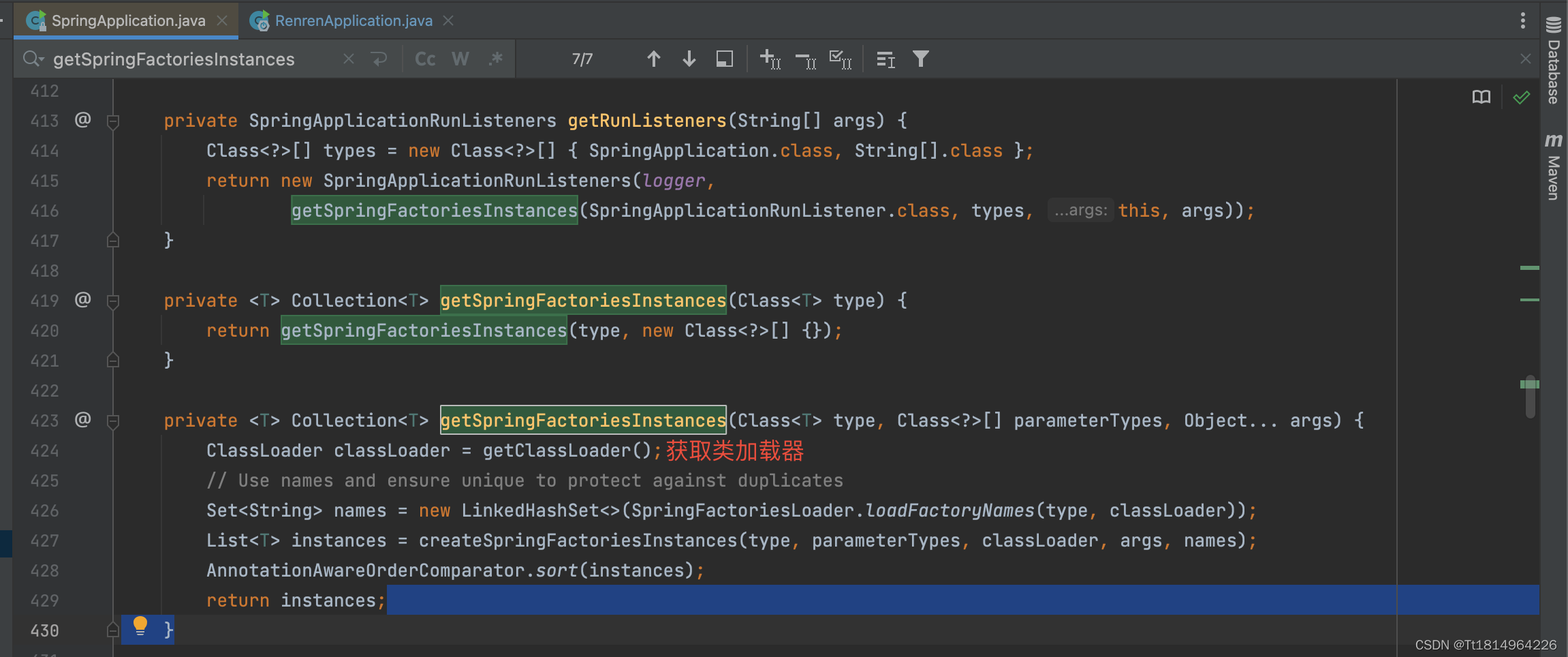Screen dimensions: 1568x657
Task: Toggle Match Case (Cc) option
Action: pos(425,59)
